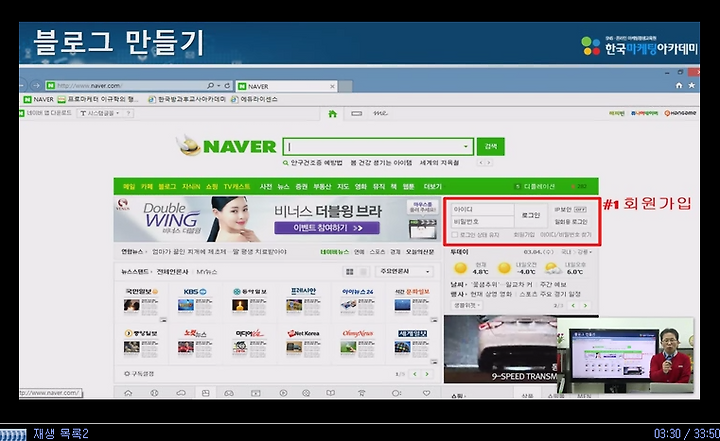This screenshot has height=441, width=720.
Task: Open the 국민일보 news logo
Action: [141, 291]
